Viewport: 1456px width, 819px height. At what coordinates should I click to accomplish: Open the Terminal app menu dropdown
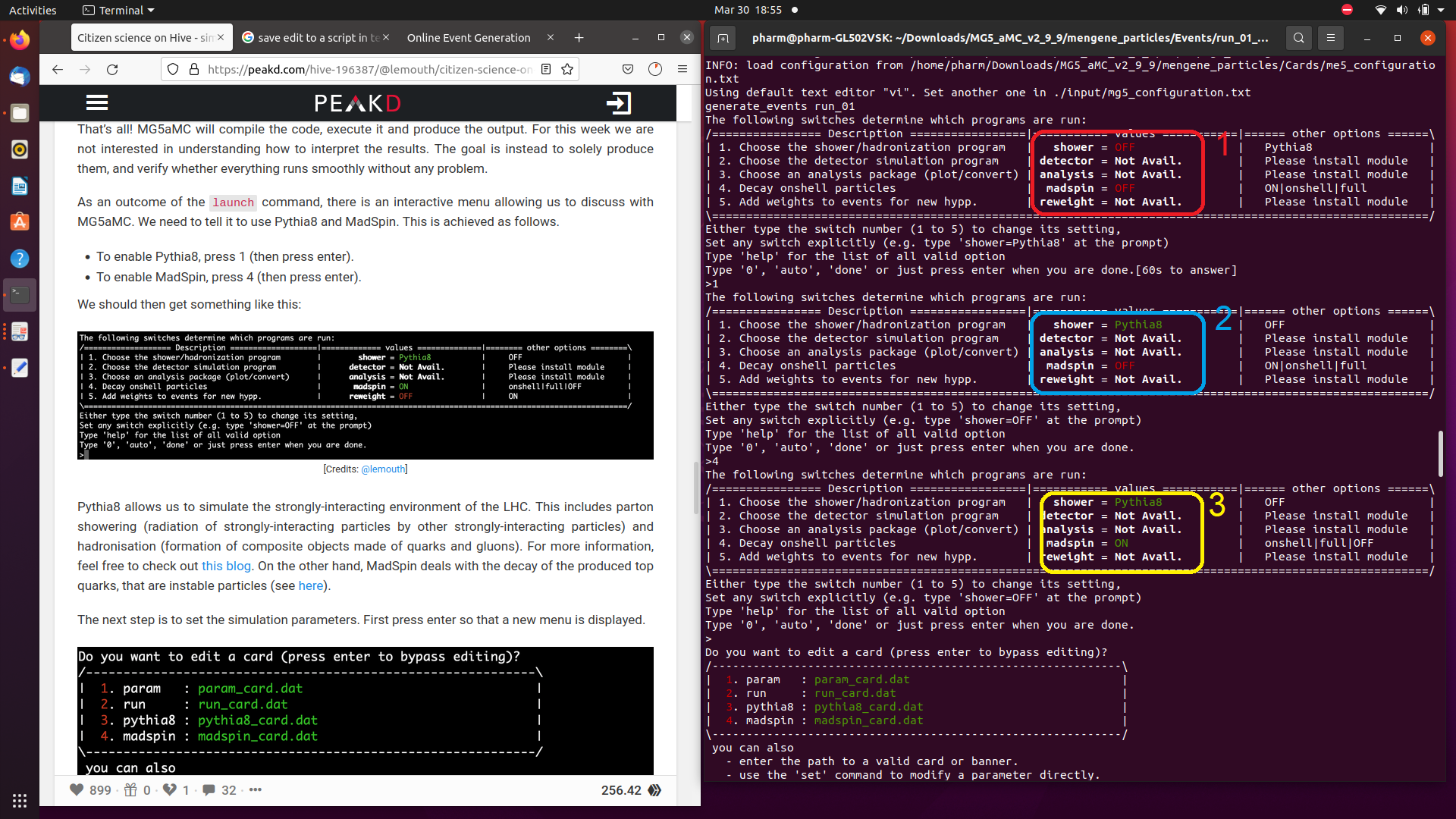click(118, 10)
